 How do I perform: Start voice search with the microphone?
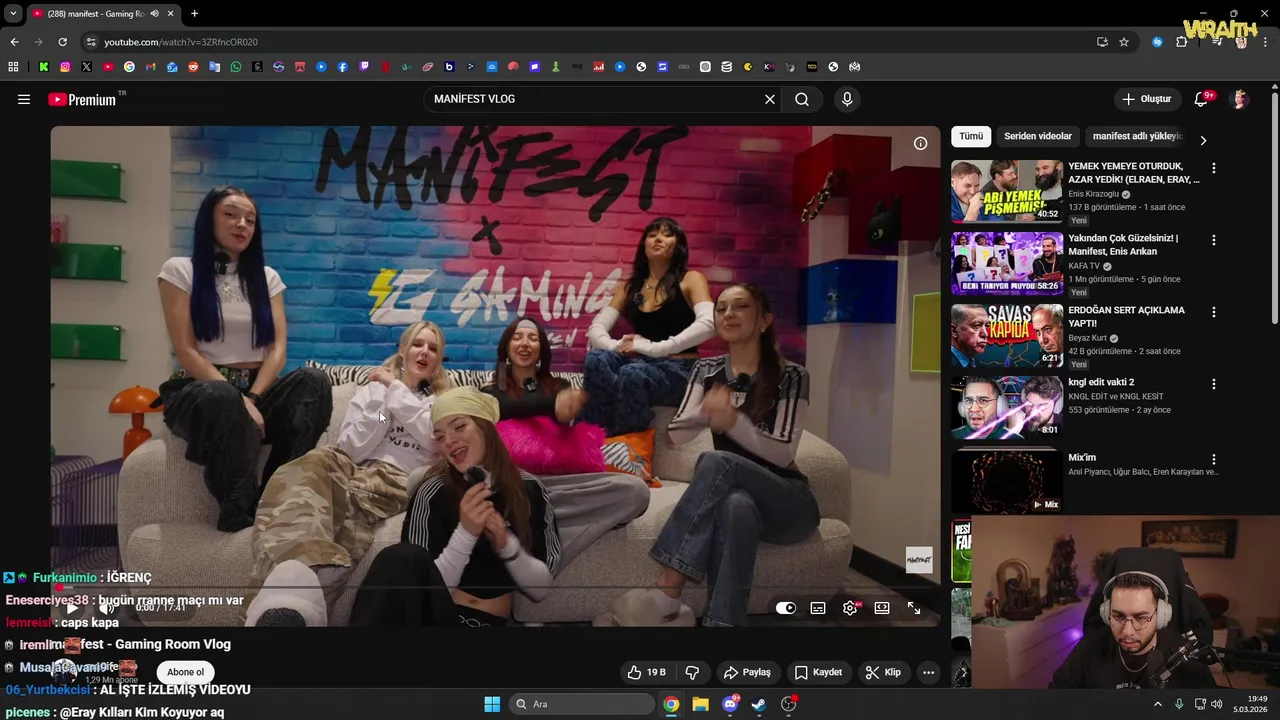(x=847, y=99)
